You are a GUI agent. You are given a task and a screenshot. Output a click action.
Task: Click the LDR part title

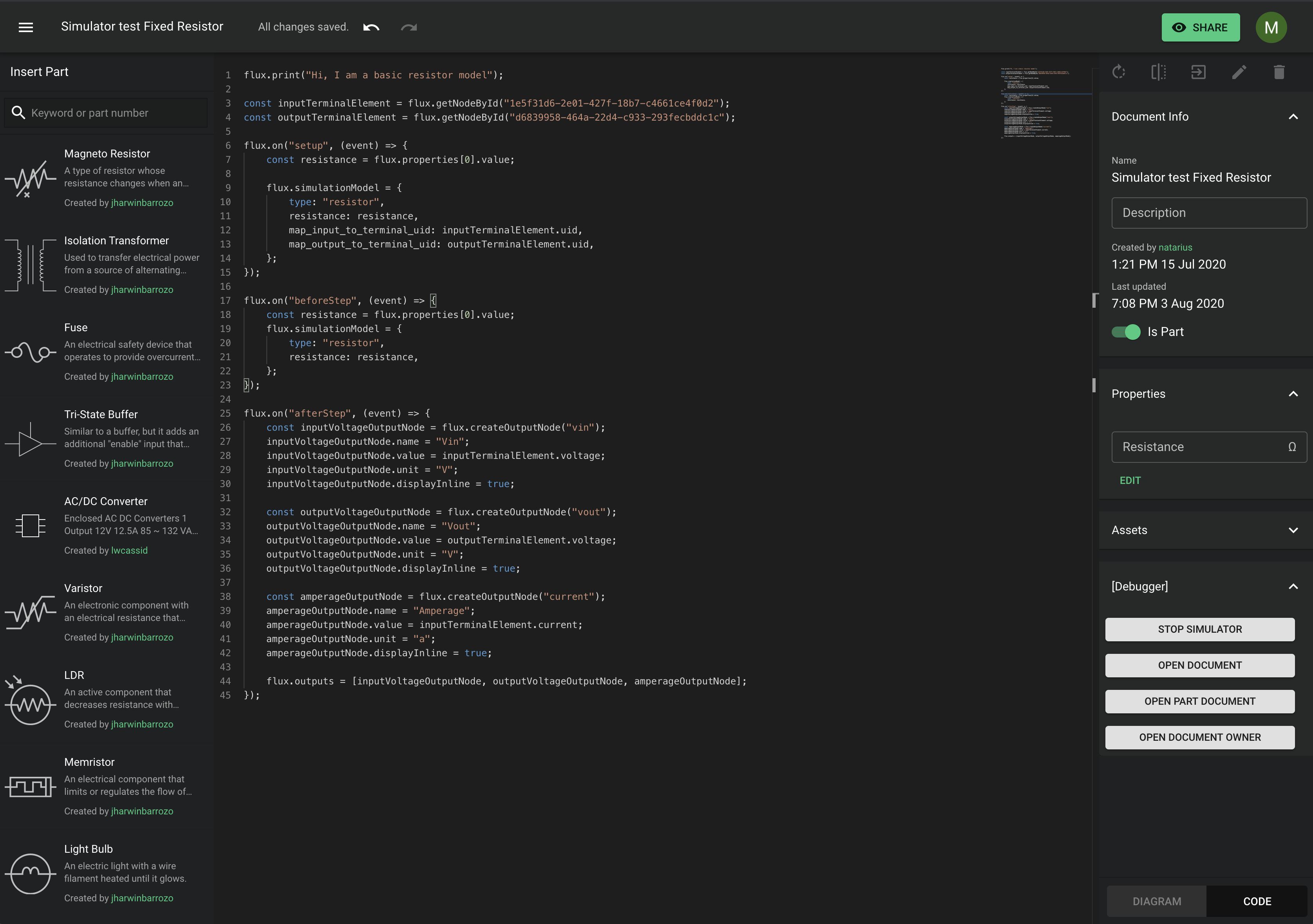[74, 675]
